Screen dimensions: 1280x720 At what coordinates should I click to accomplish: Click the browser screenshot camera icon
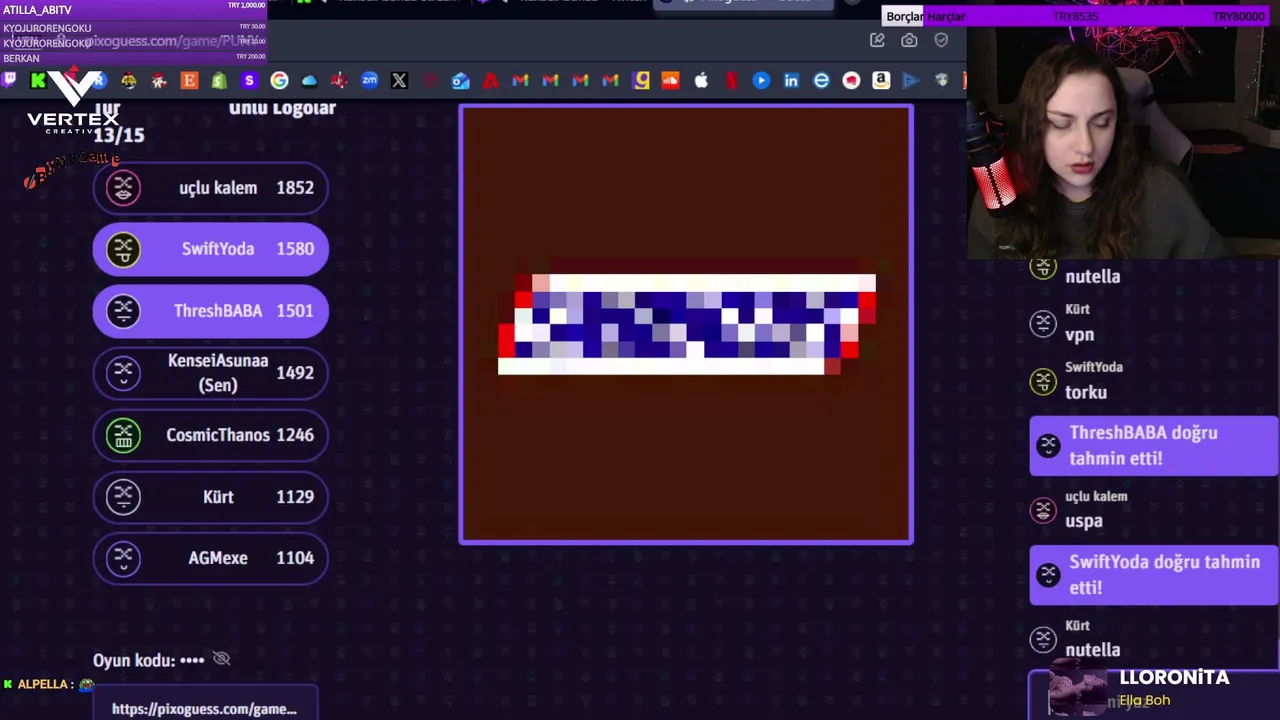909,40
